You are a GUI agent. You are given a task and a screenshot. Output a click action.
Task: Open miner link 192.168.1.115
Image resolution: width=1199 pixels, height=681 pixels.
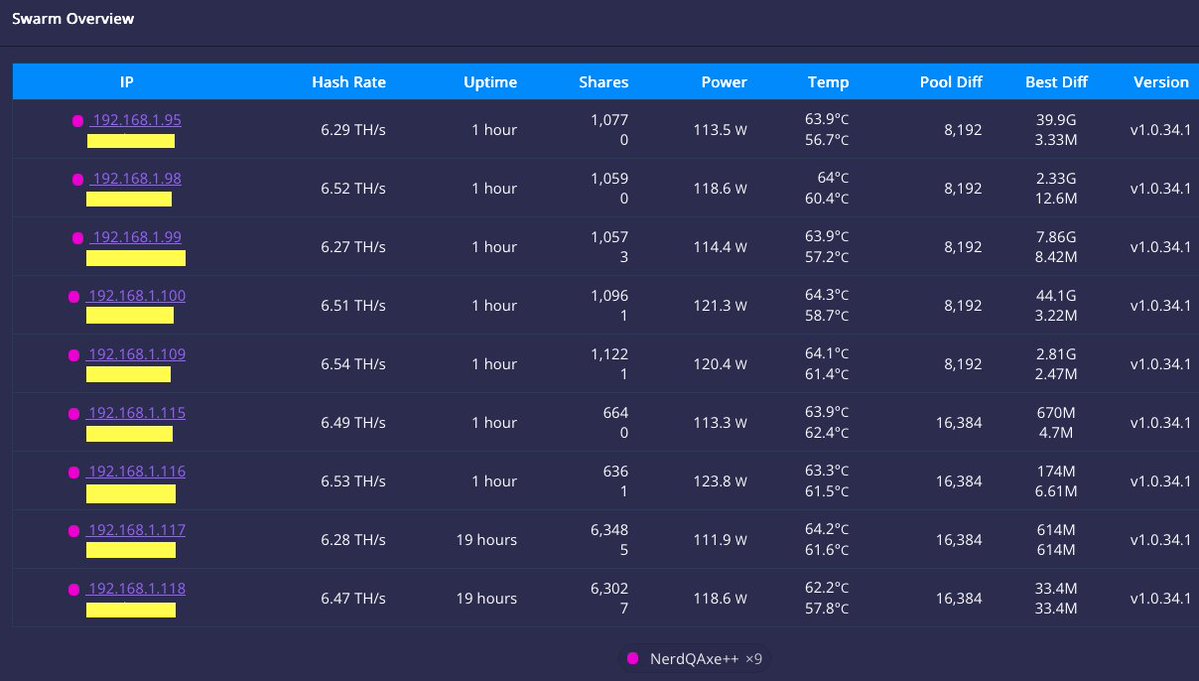(x=136, y=413)
